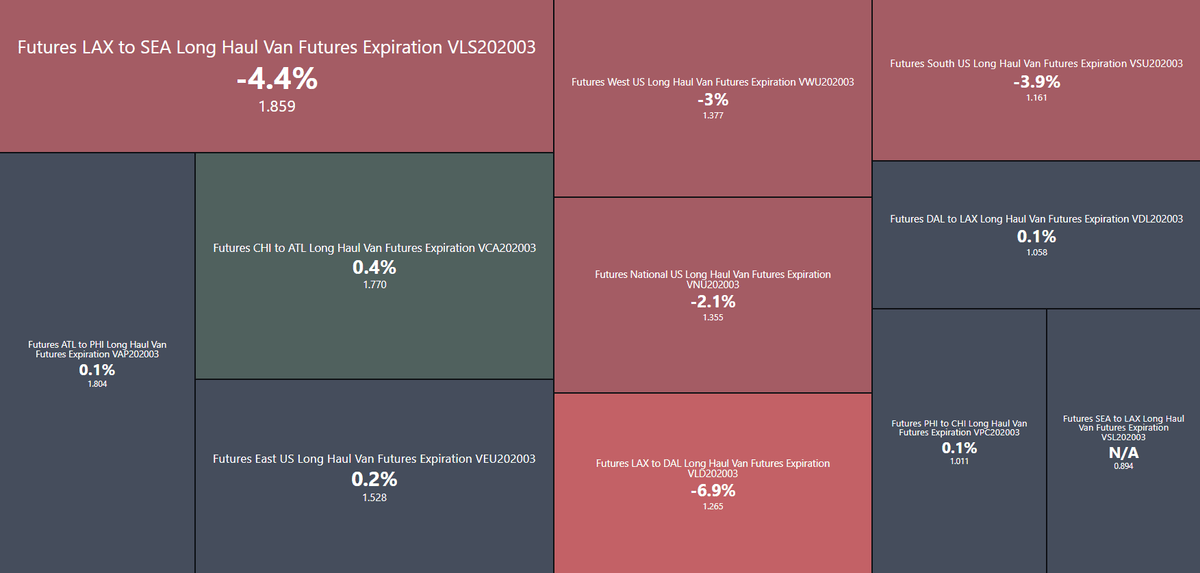Select the 0.4% change on VCA202003
1200x573 pixels.
[x=374, y=268]
